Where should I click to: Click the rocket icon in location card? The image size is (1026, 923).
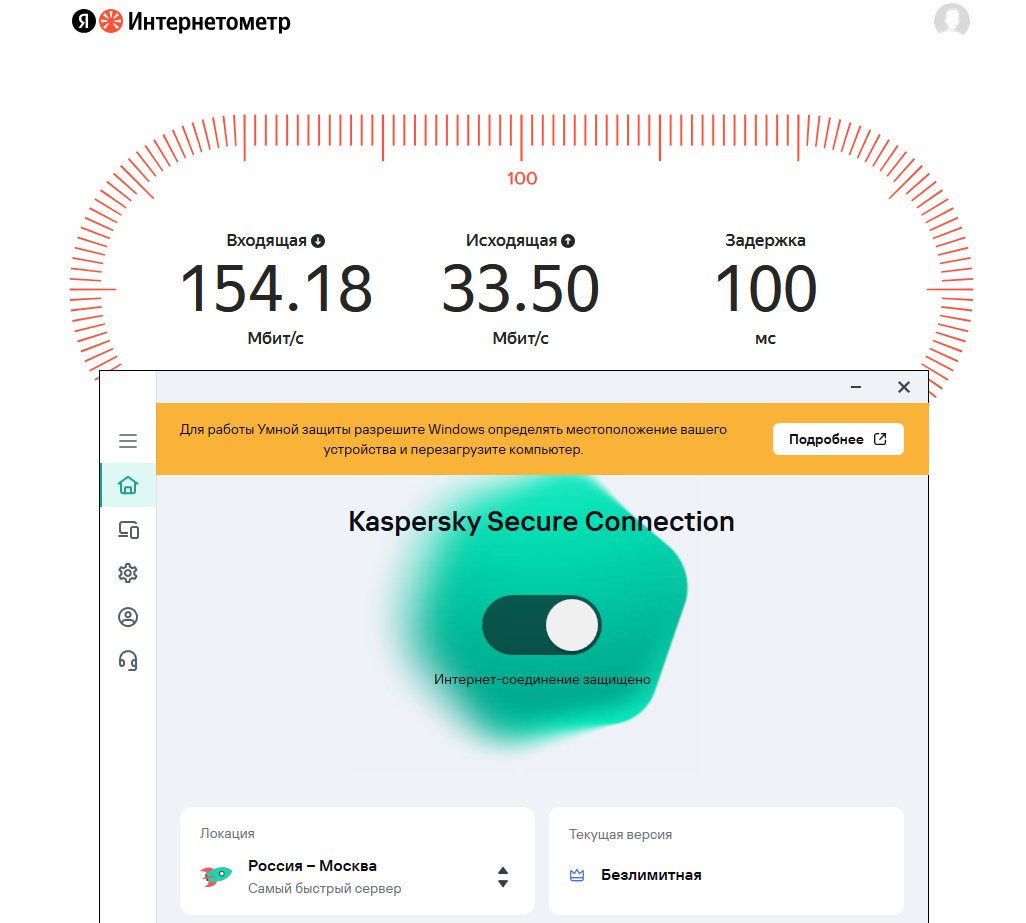[x=217, y=875]
